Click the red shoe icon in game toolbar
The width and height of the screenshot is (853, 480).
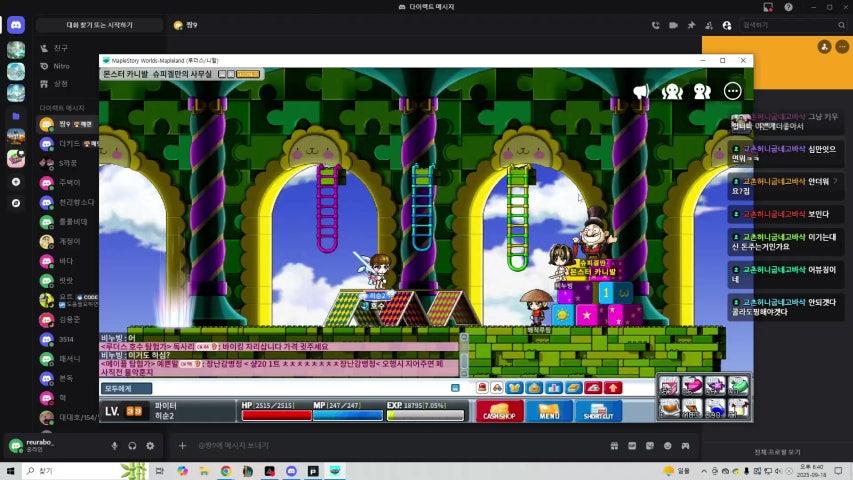pyautogui.click(x=593, y=387)
